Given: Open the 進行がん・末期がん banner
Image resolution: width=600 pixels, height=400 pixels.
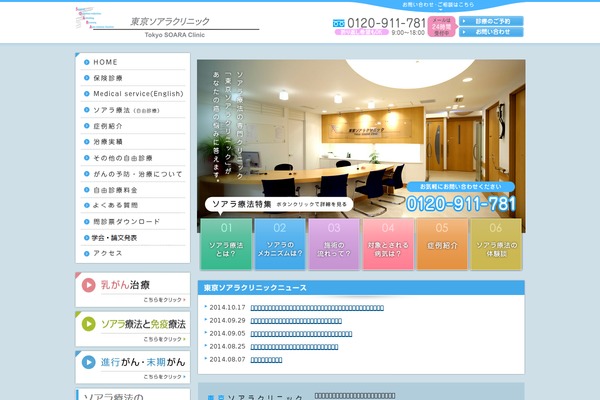Looking at the screenshot, I should click(x=133, y=367).
